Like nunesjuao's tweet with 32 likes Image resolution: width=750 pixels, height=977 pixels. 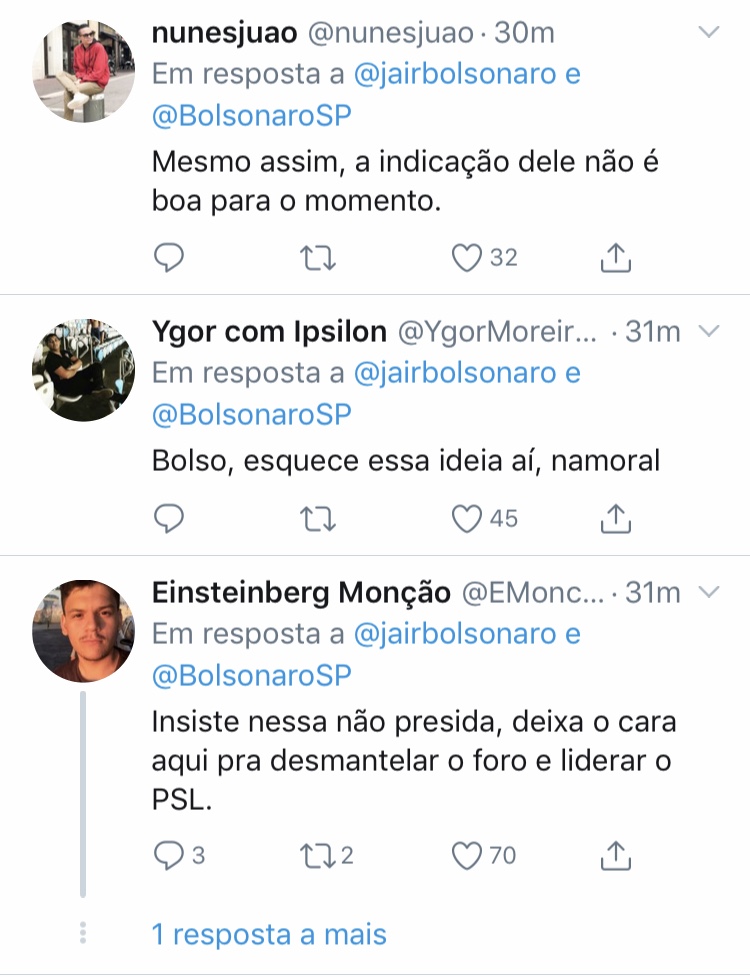point(467,258)
